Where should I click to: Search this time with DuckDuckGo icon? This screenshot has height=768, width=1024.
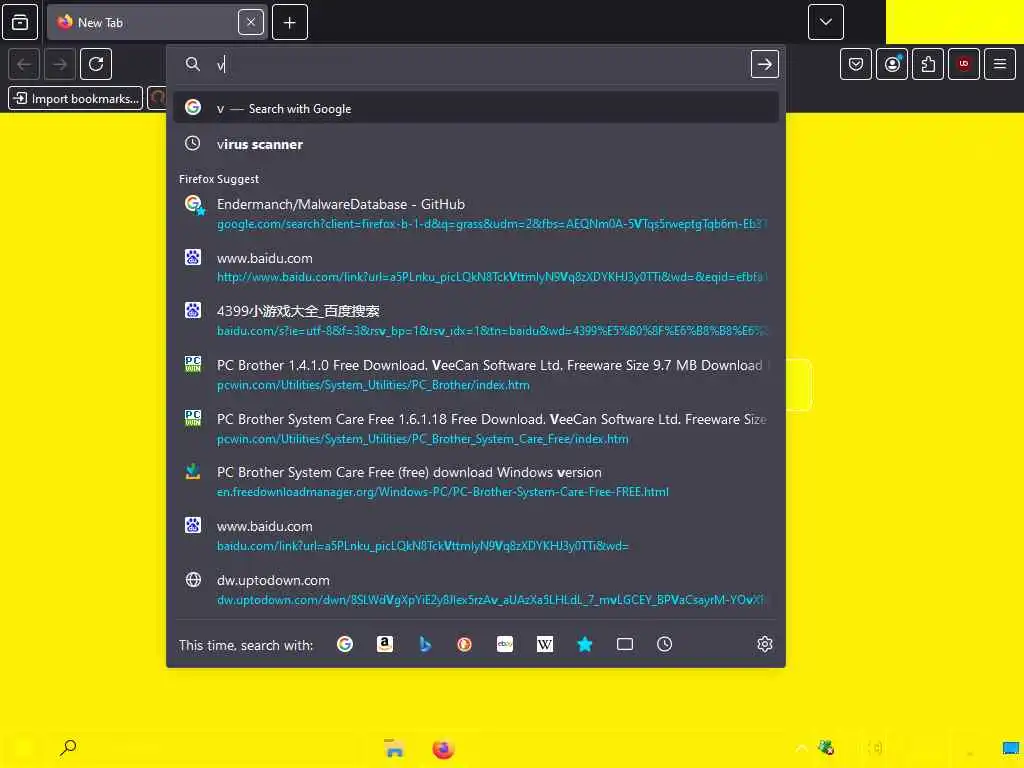coord(464,645)
